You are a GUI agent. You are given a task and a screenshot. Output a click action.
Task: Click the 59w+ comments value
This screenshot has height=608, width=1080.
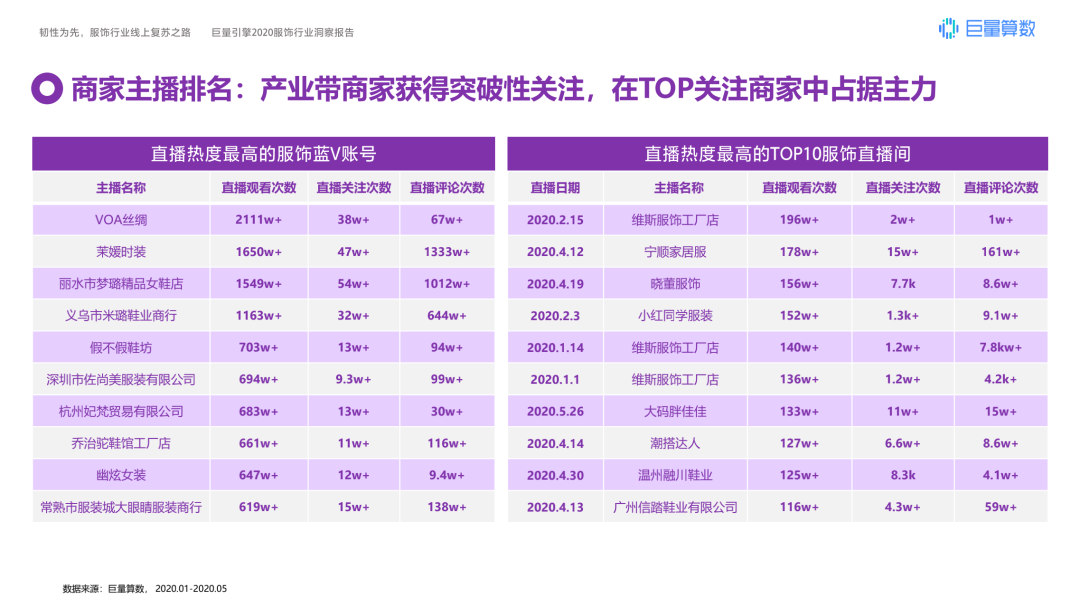tap(1001, 507)
